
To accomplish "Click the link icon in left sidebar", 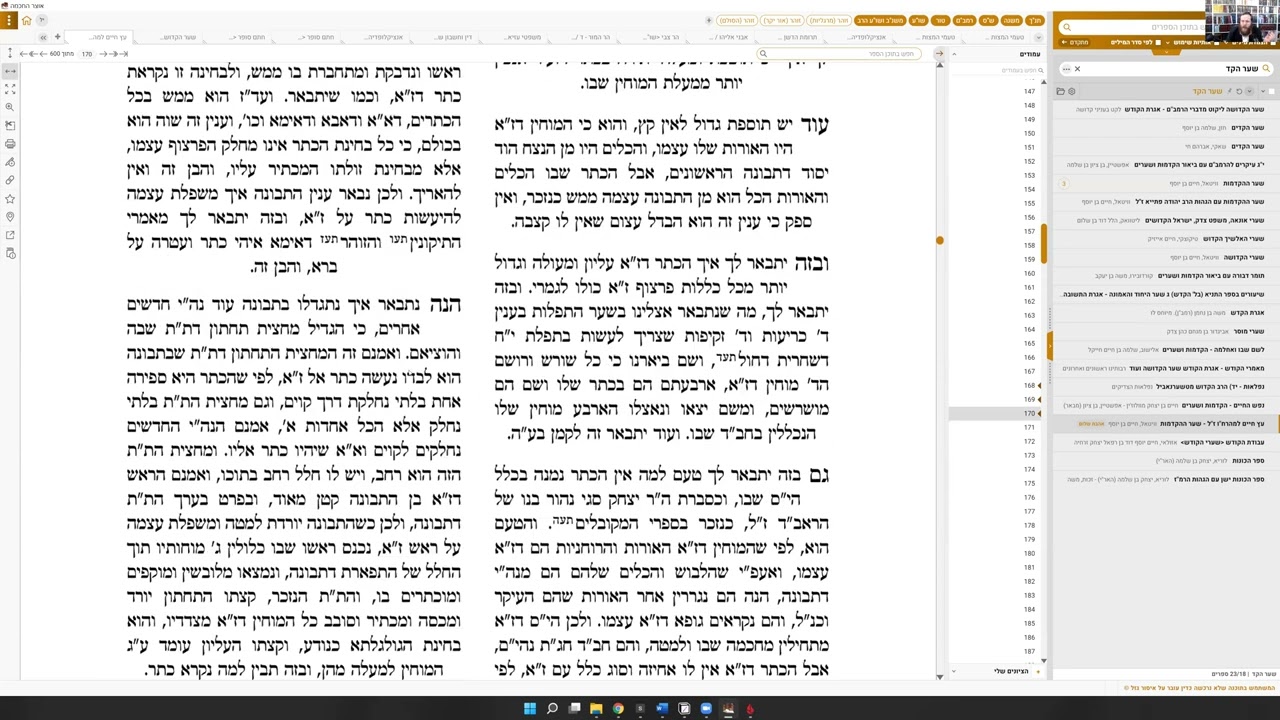I will [10, 180].
